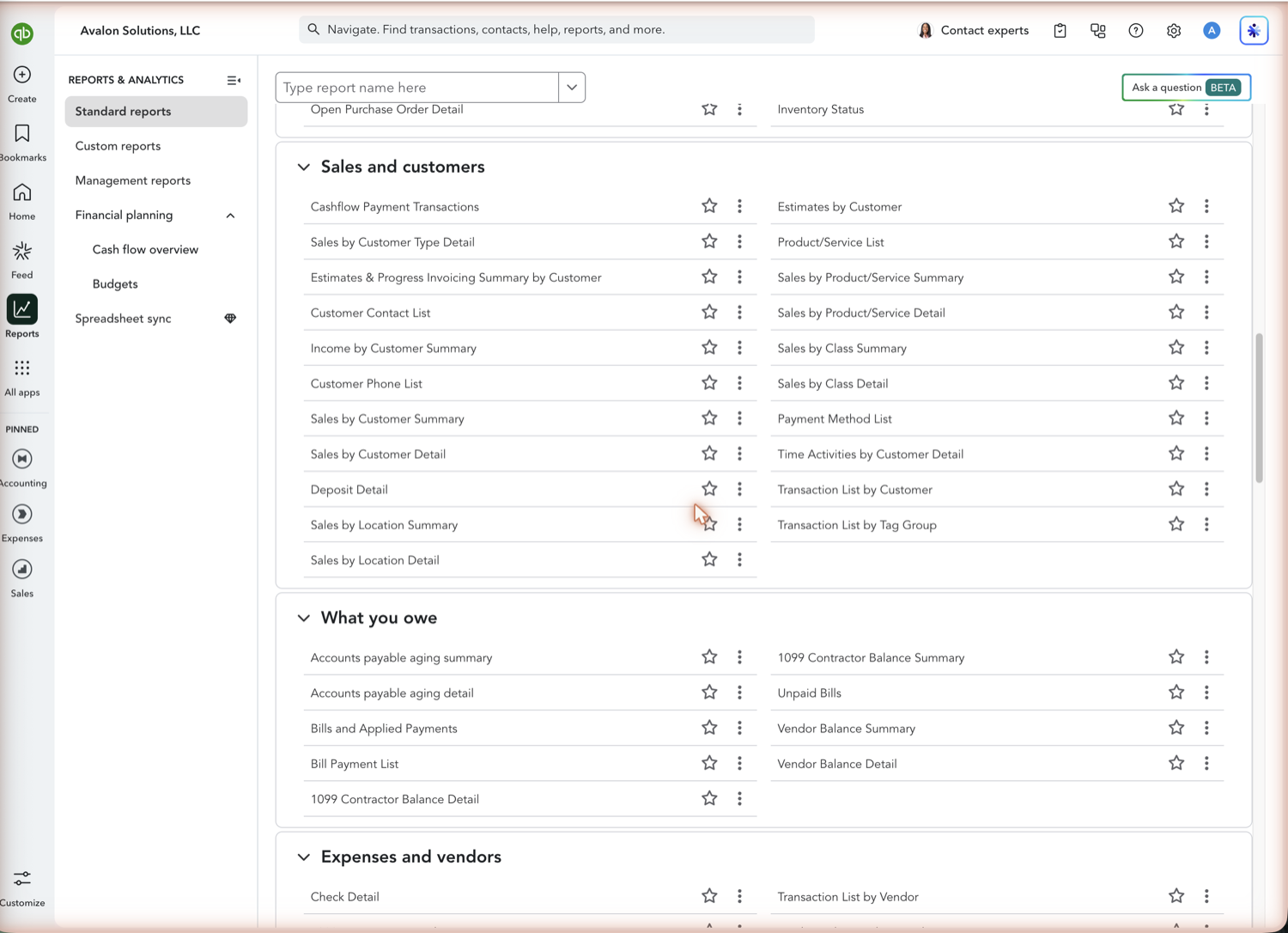Screen dimensions: 1288x933
Task: Click the Type report name here field
Action: [x=417, y=88]
